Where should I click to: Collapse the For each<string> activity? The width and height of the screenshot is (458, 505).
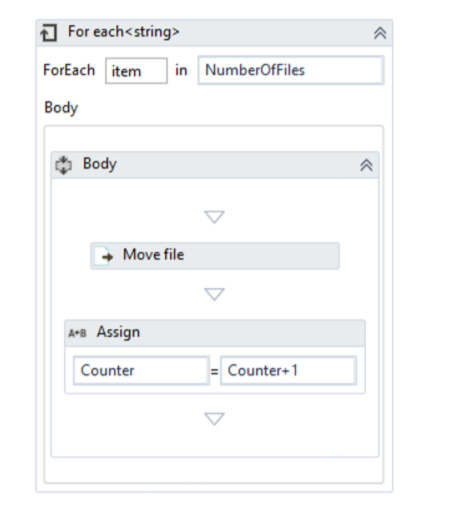380,33
